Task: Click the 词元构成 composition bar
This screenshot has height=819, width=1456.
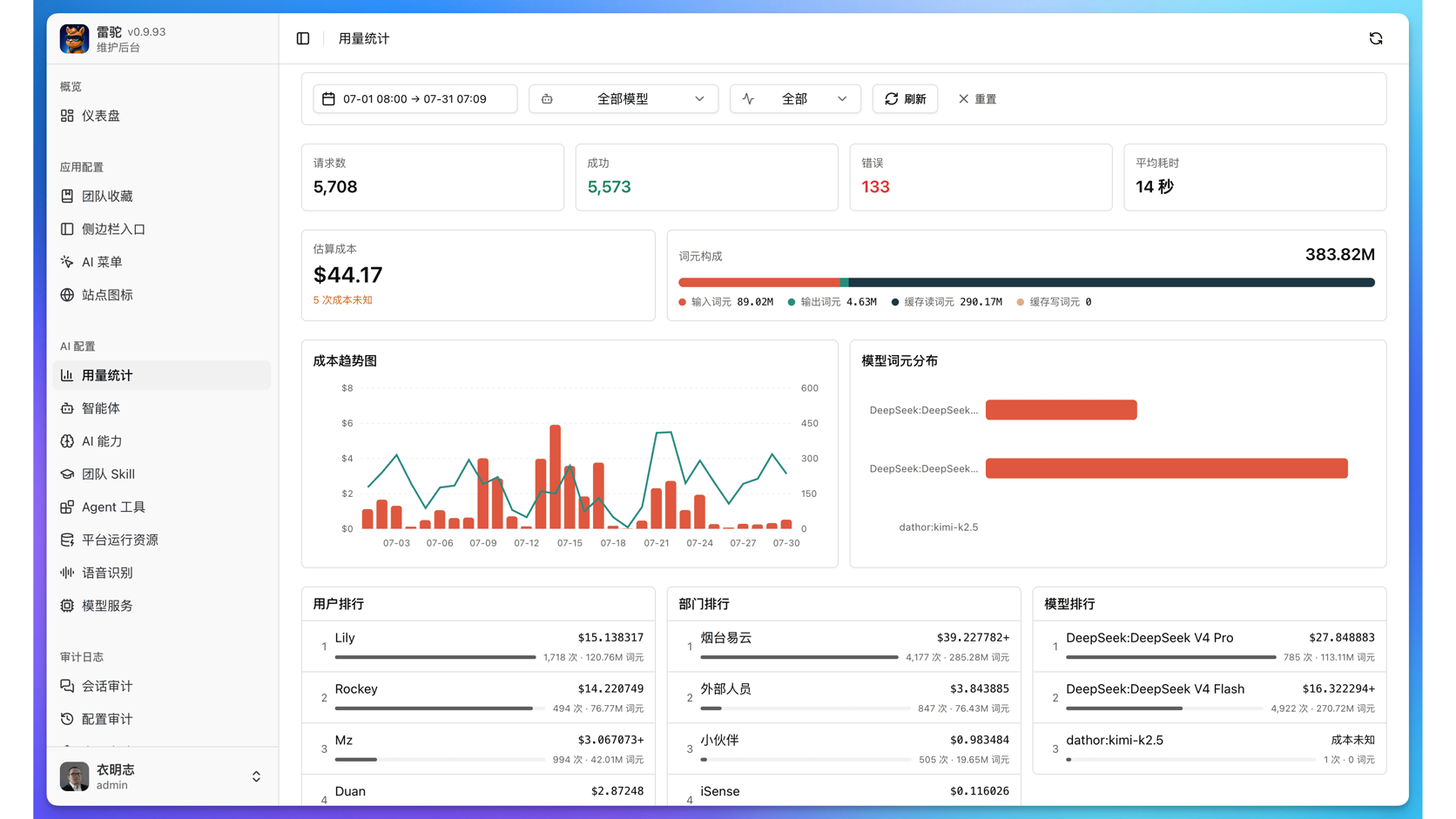Action: coord(1027,283)
